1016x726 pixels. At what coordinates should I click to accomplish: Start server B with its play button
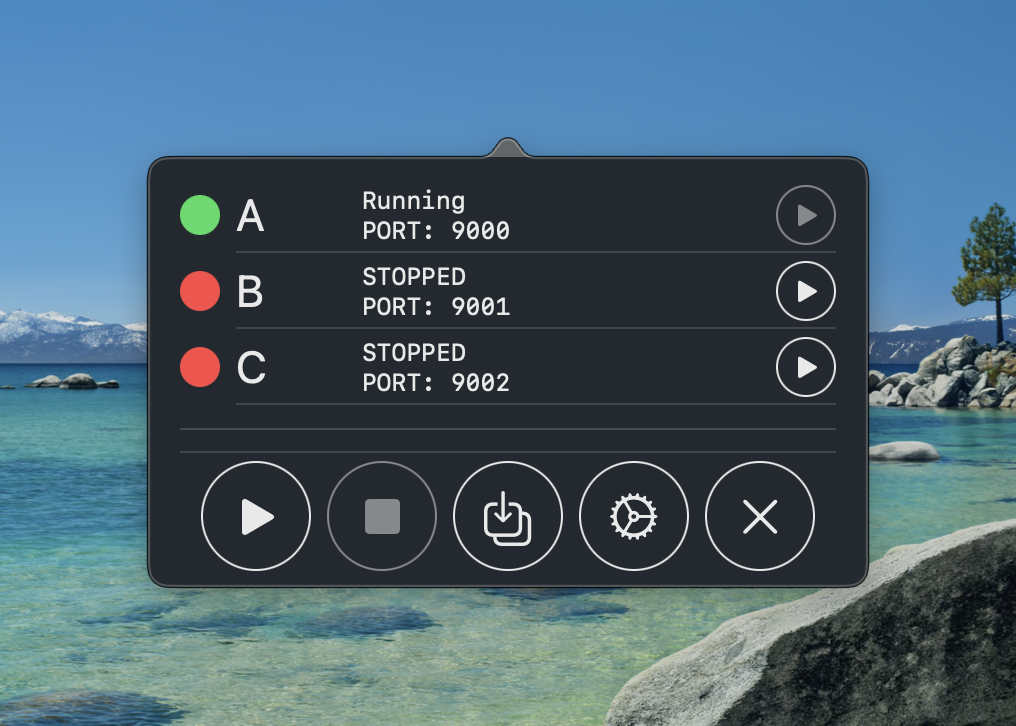point(806,291)
